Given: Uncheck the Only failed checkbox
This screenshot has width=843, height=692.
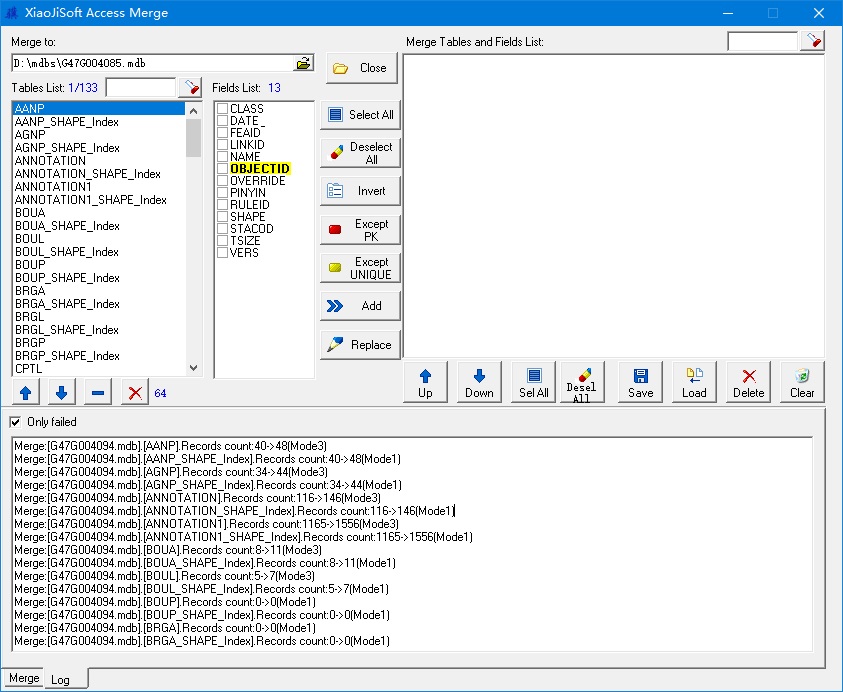Looking at the screenshot, I should tap(16, 422).
